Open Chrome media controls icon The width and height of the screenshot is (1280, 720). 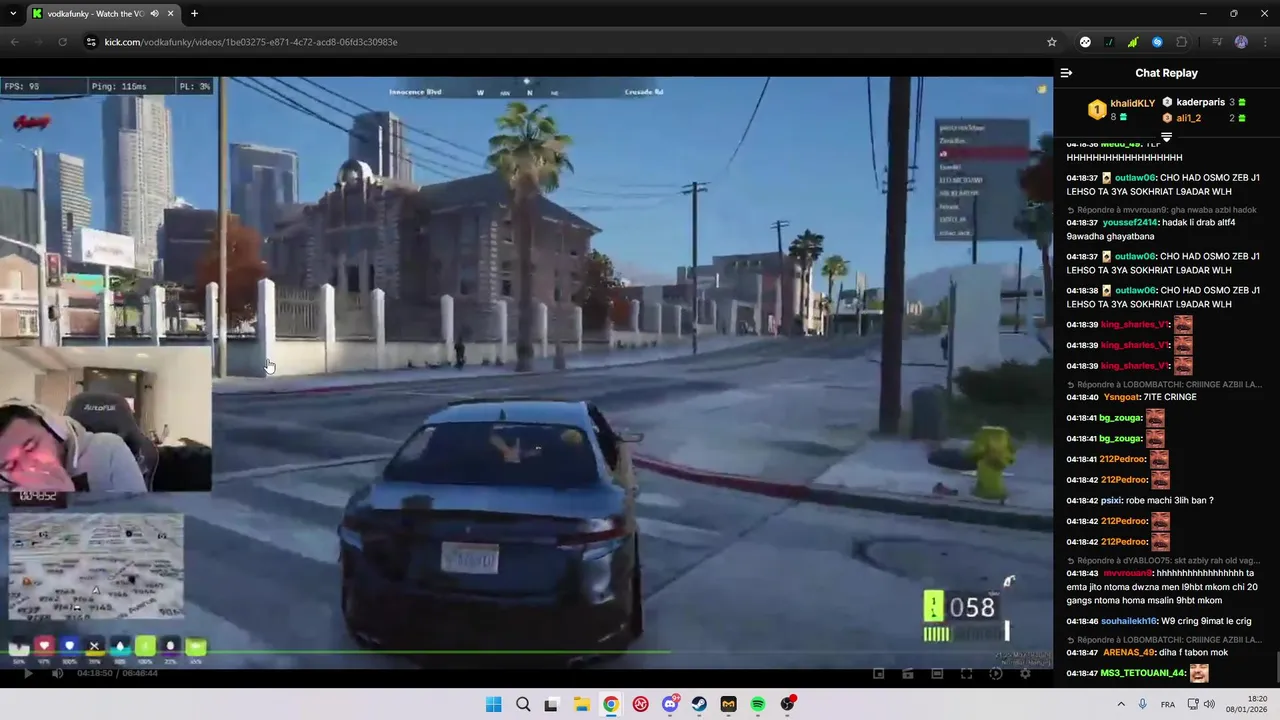pyautogui.click(x=1217, y=42)
